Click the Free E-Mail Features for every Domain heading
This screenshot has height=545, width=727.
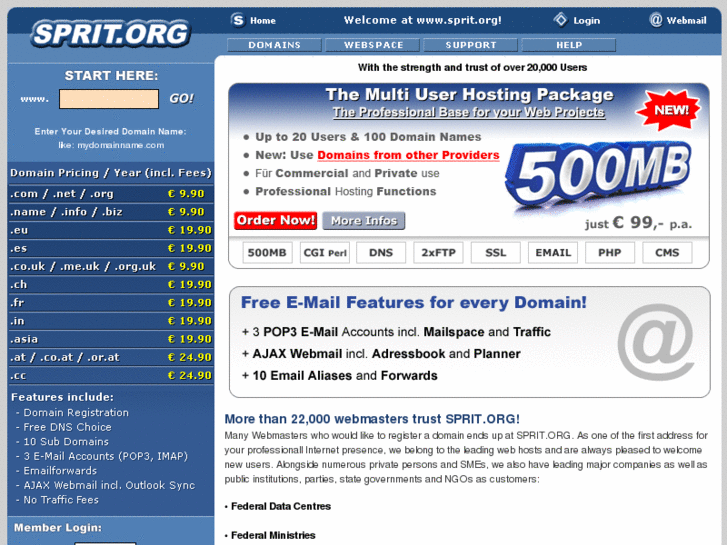[414, 303]
